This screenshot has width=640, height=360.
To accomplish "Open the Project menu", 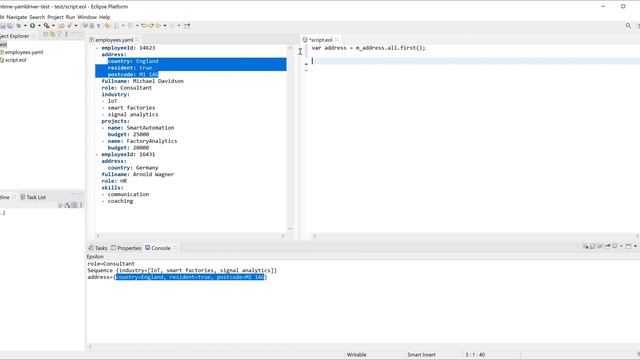I will pos(56,17).
